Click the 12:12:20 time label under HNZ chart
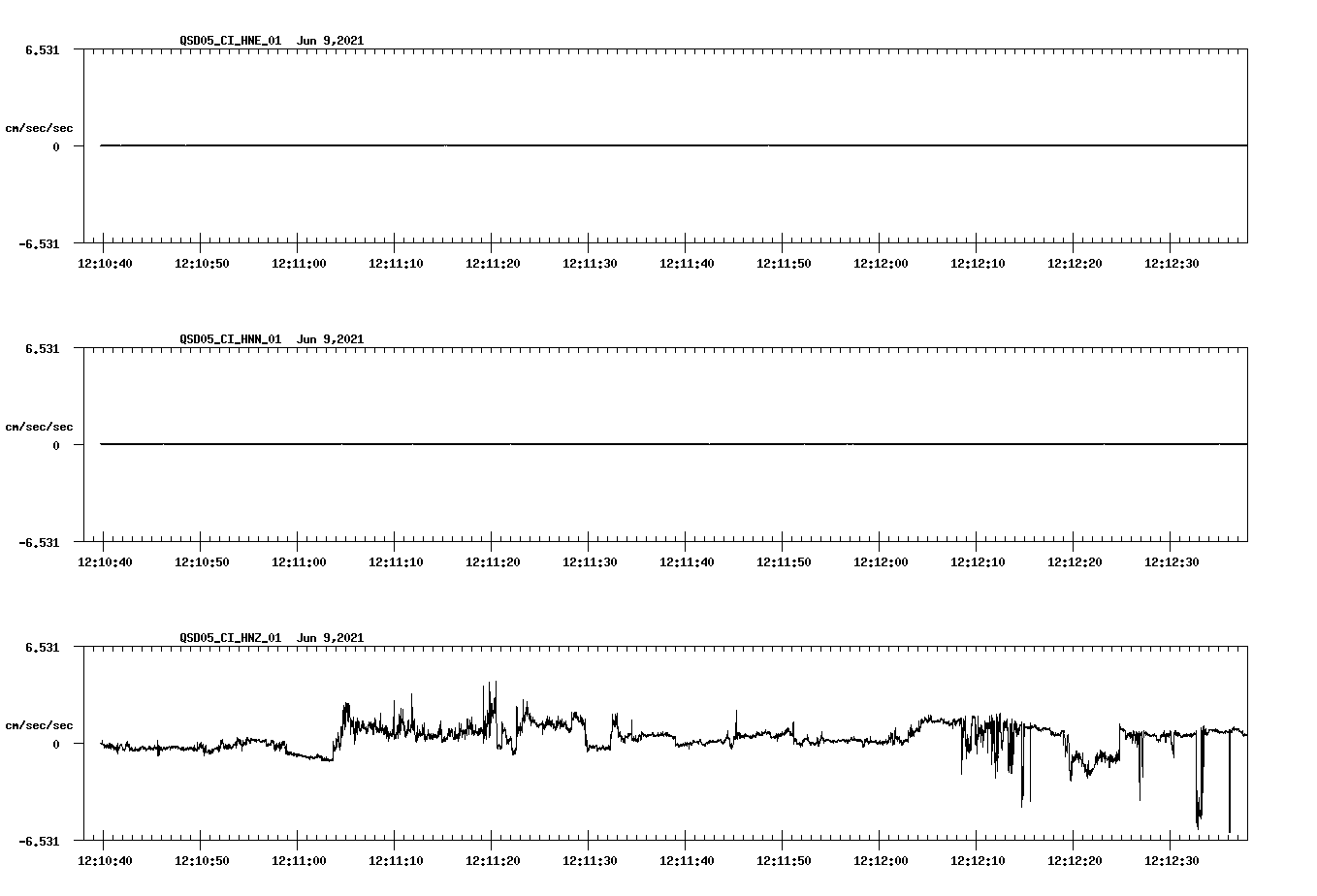 pos(1075,861)
